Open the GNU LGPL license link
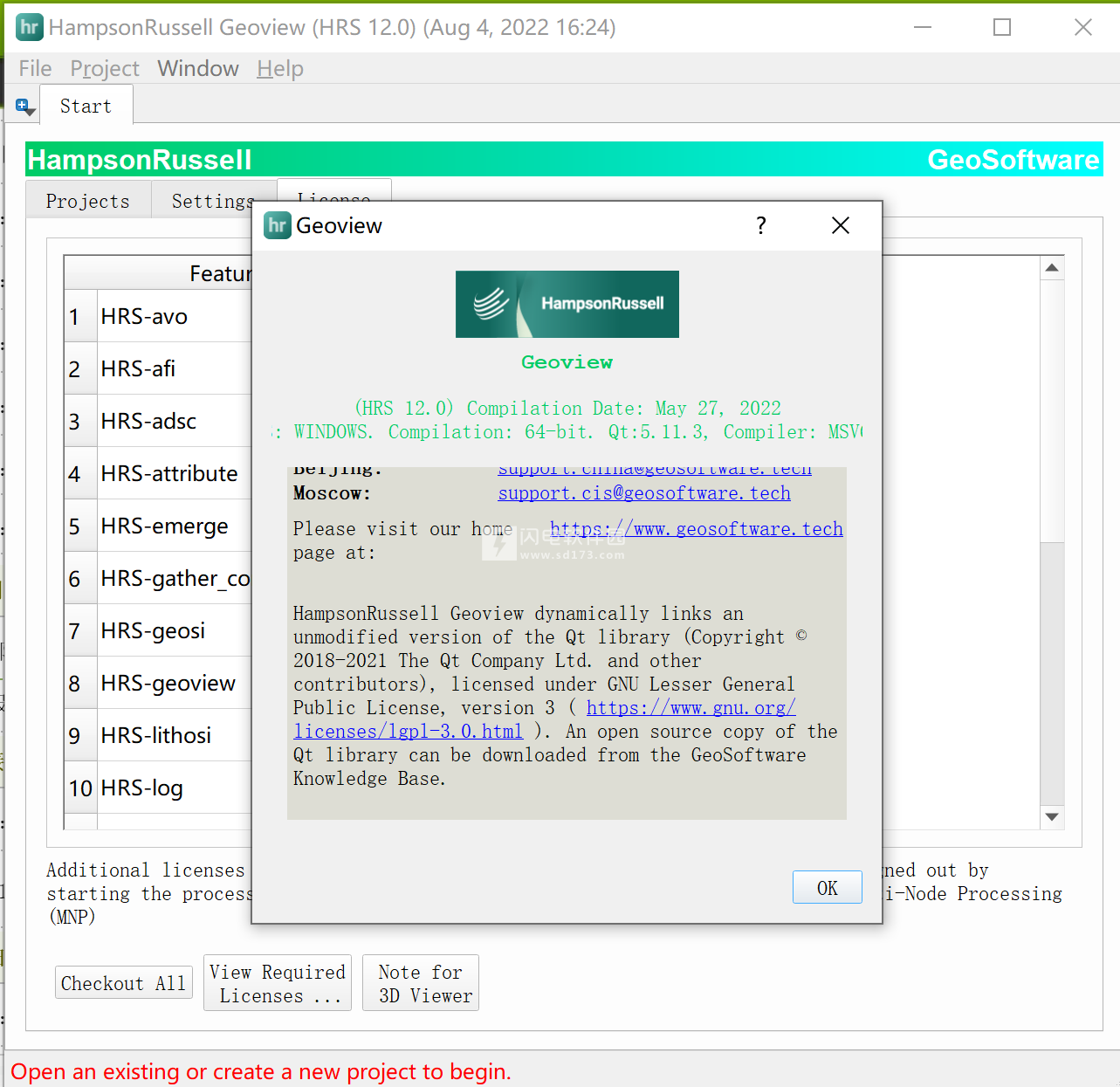1120x1087 pixels. coord(545,719)
